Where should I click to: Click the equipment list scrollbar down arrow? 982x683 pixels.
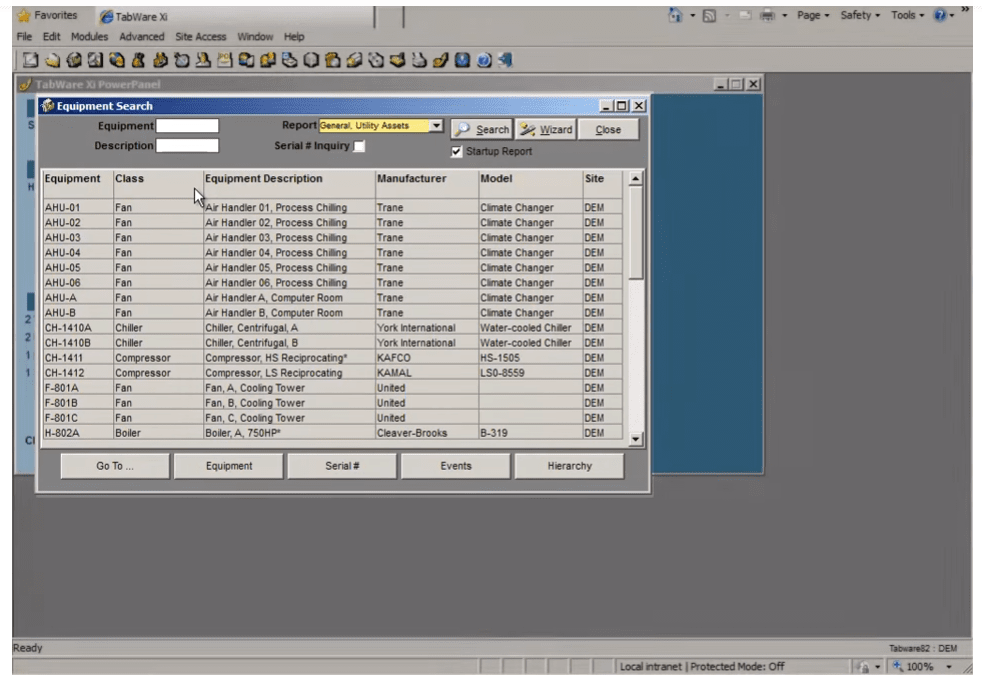635,439
